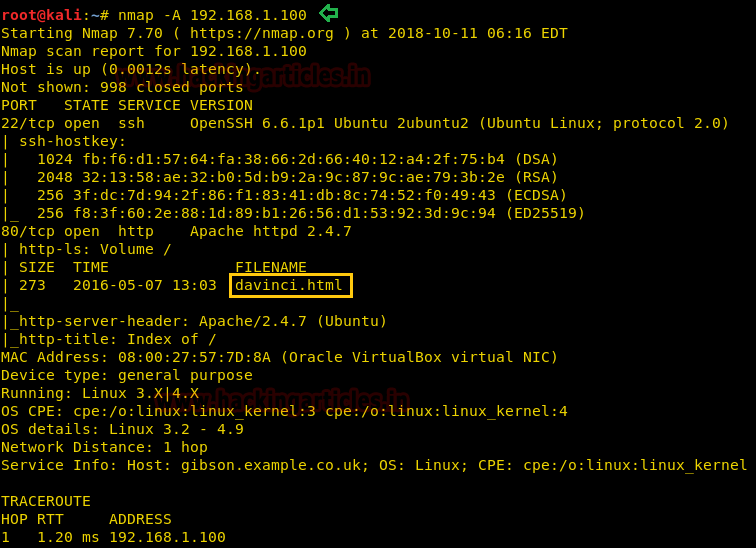Click the FILENAME column header

point(271,267)
